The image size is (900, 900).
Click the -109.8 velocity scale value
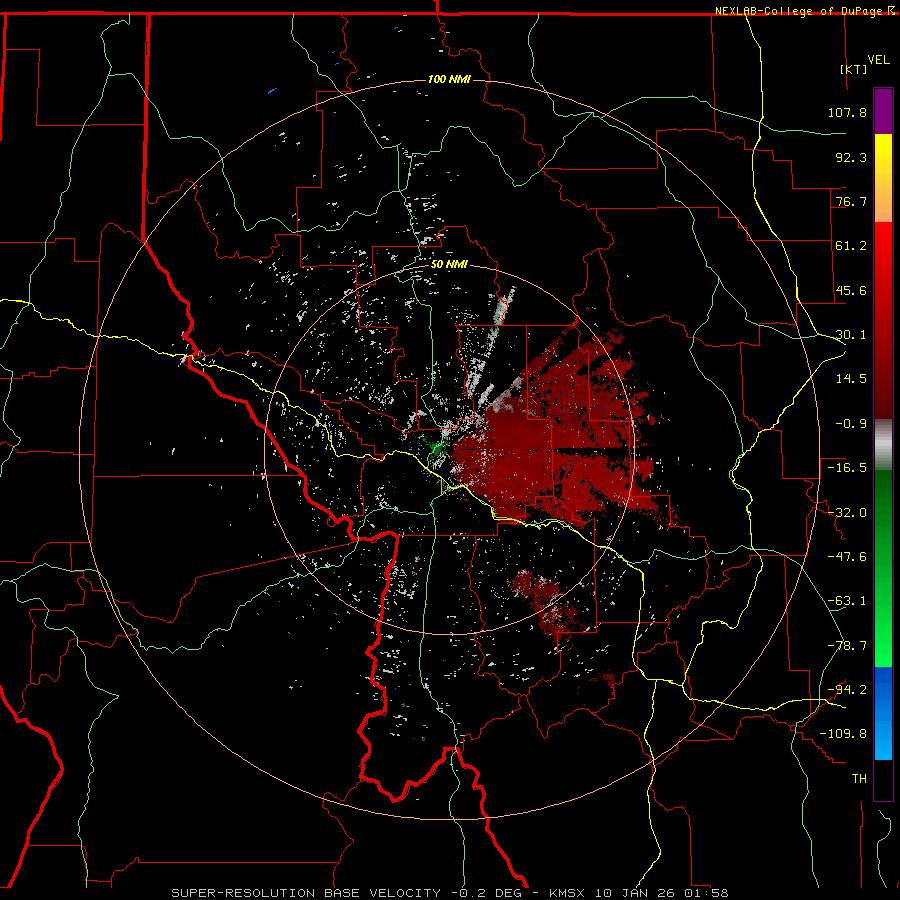point(843,734)
